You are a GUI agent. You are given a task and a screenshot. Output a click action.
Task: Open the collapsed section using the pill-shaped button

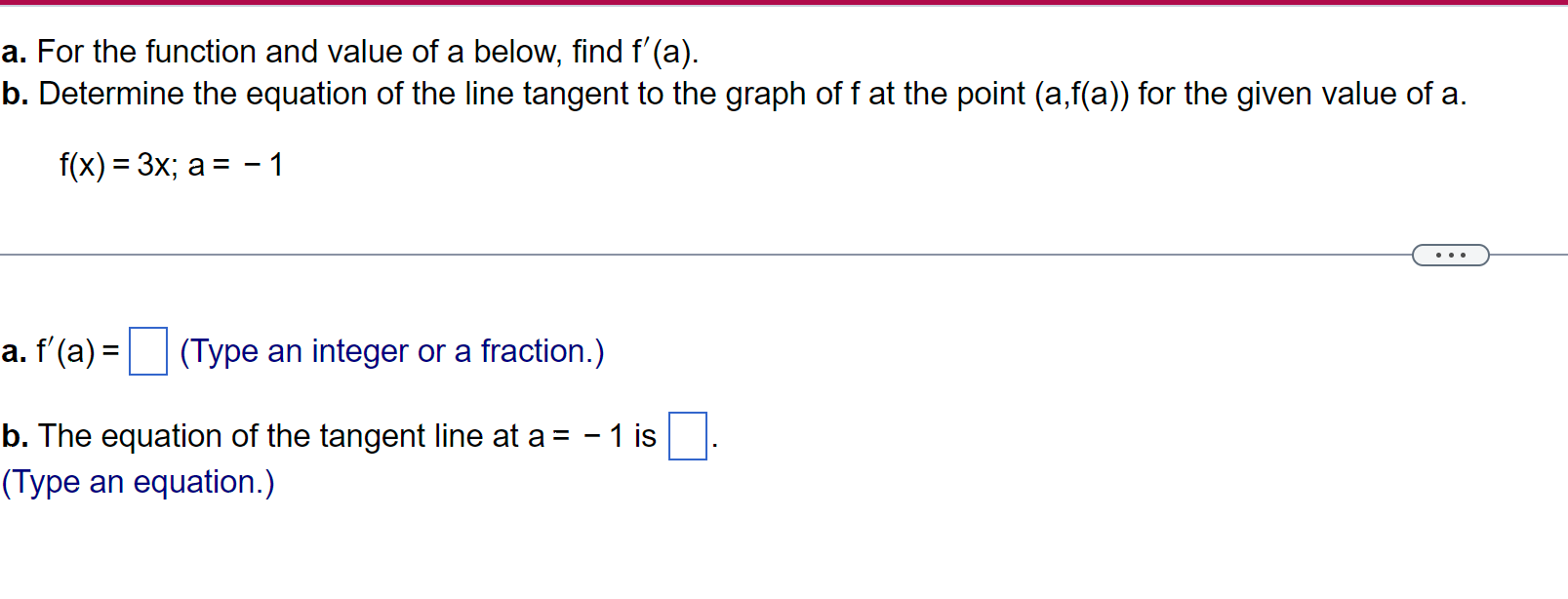click(1451, 255)
